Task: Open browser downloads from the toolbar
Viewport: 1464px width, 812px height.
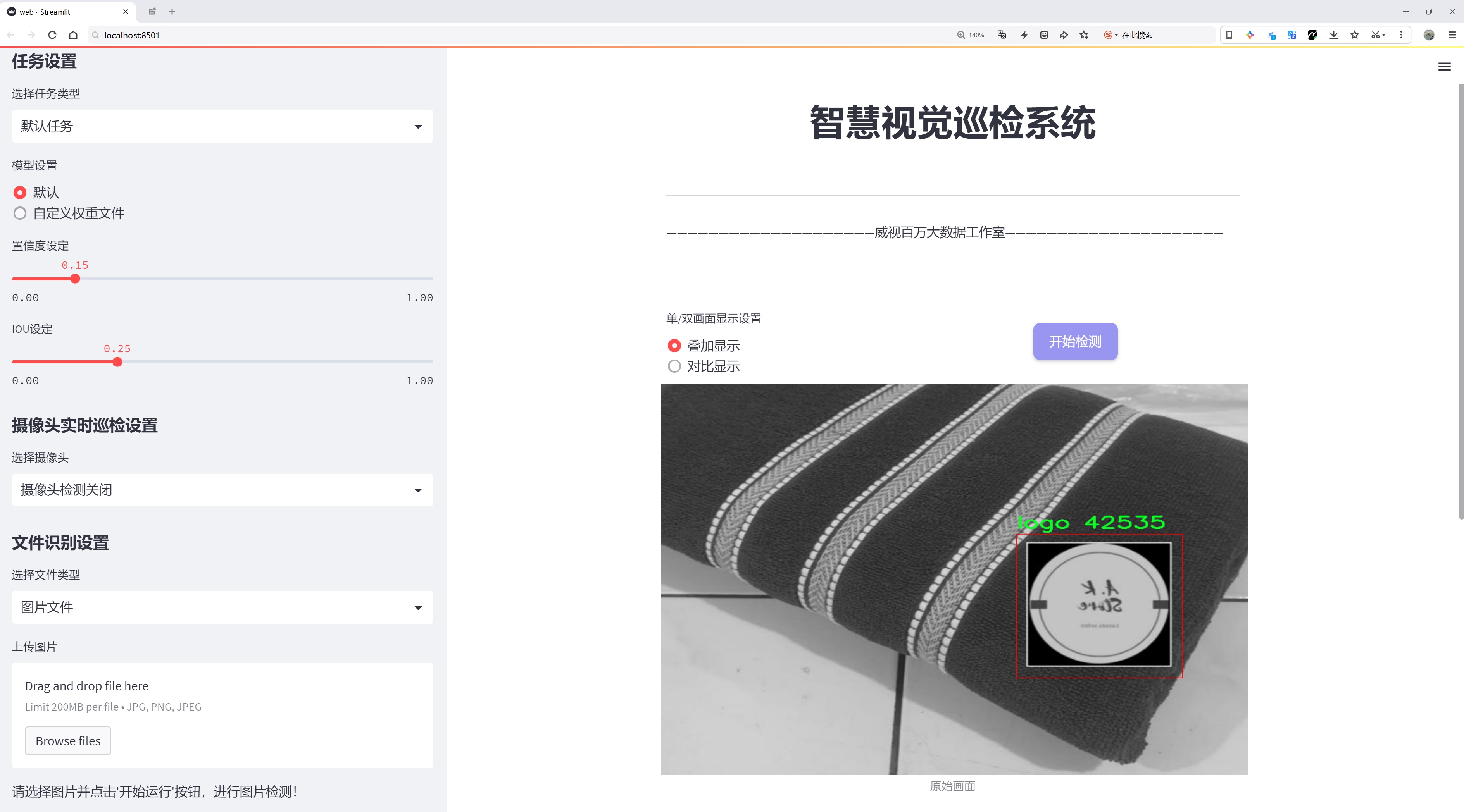Action: pos(1333,34)
